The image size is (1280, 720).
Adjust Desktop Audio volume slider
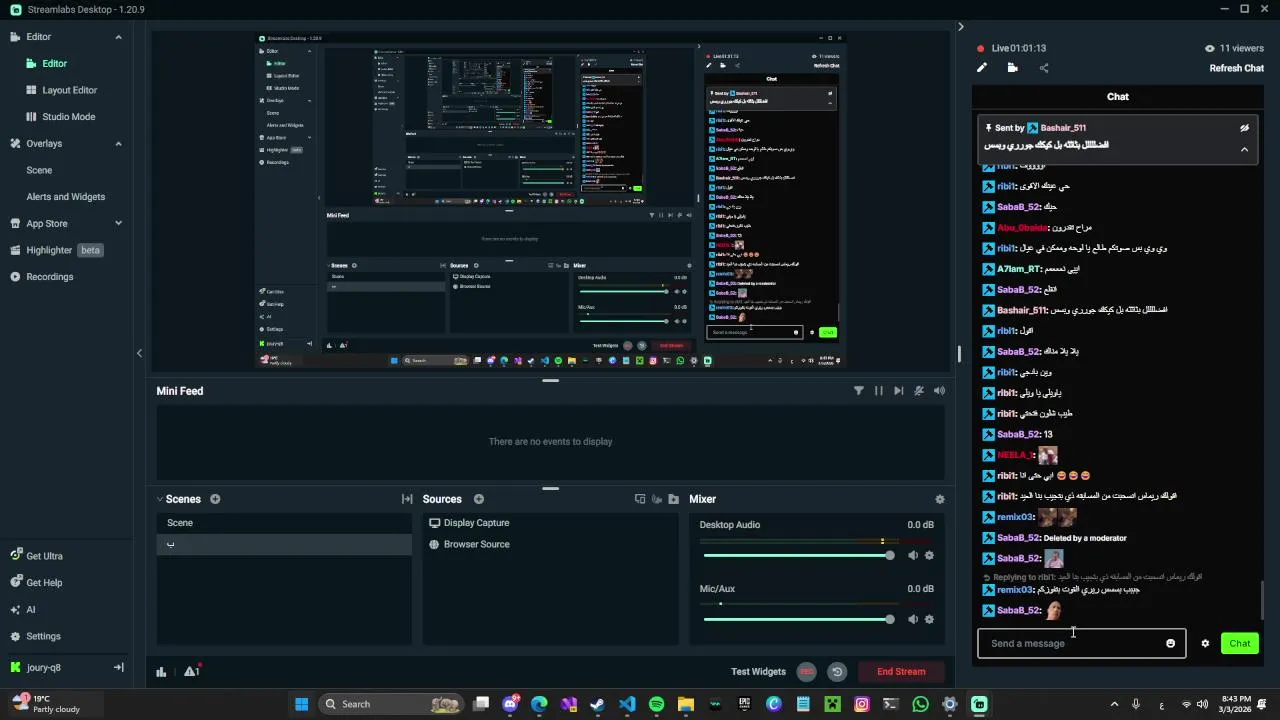coord(798,555)
